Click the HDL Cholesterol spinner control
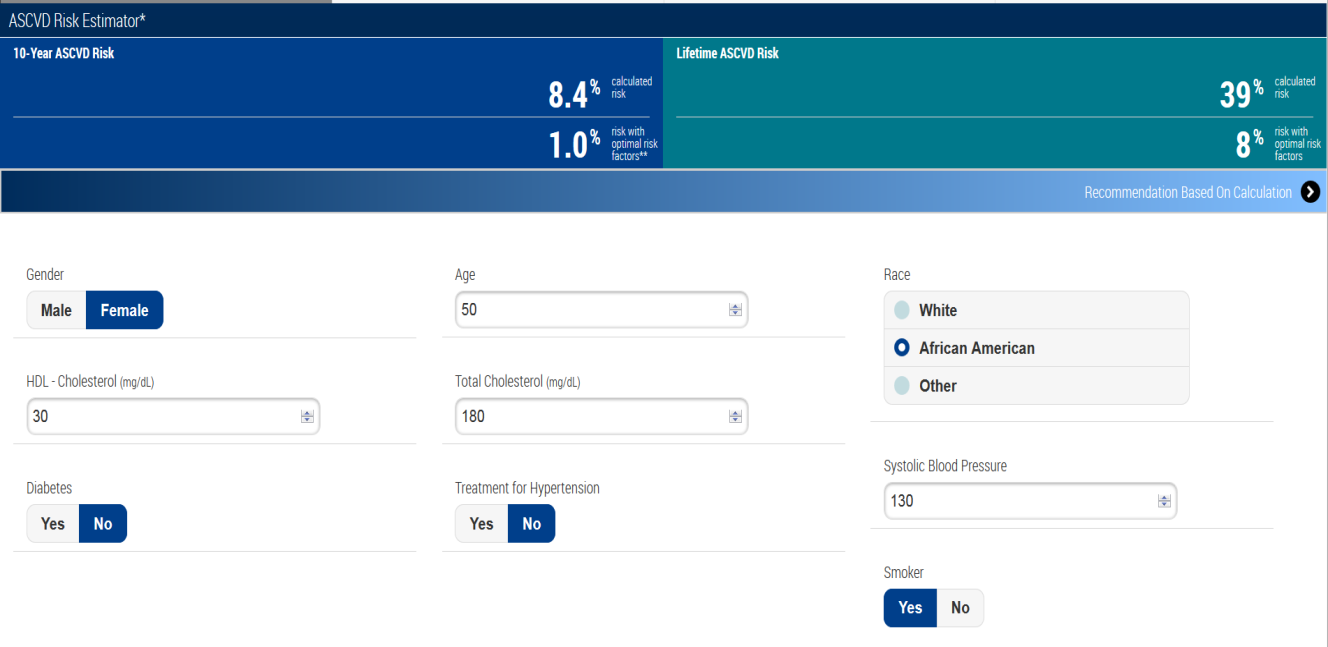The height and width of the screenshot is (647, 1328). [307, 417]
